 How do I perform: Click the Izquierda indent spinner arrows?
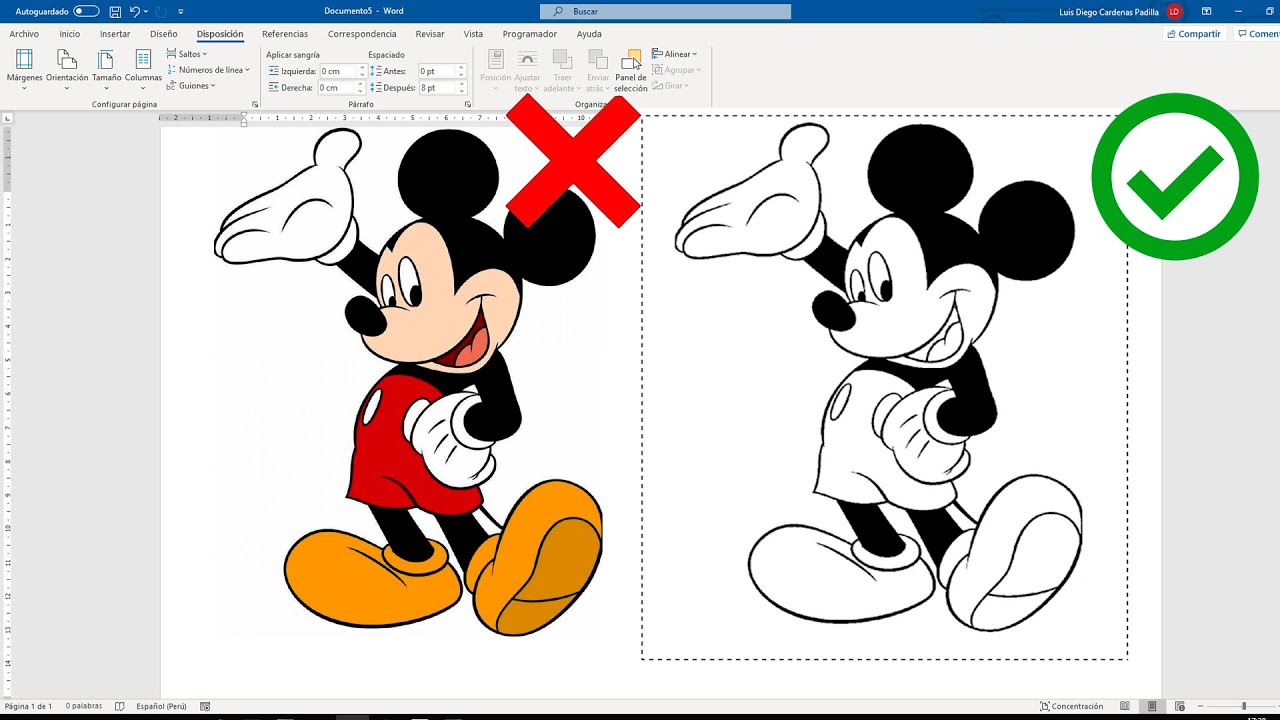pyautogui.click(x=362, y=71)
